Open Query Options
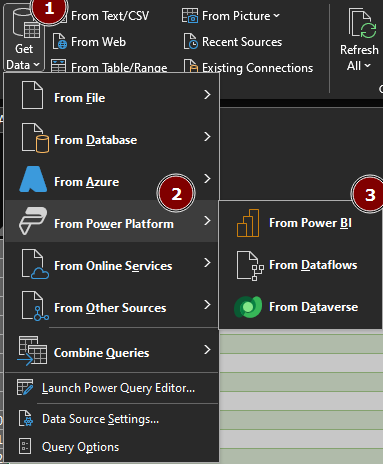383x464 pixels. pyautogui.click(x=112, y=447)
